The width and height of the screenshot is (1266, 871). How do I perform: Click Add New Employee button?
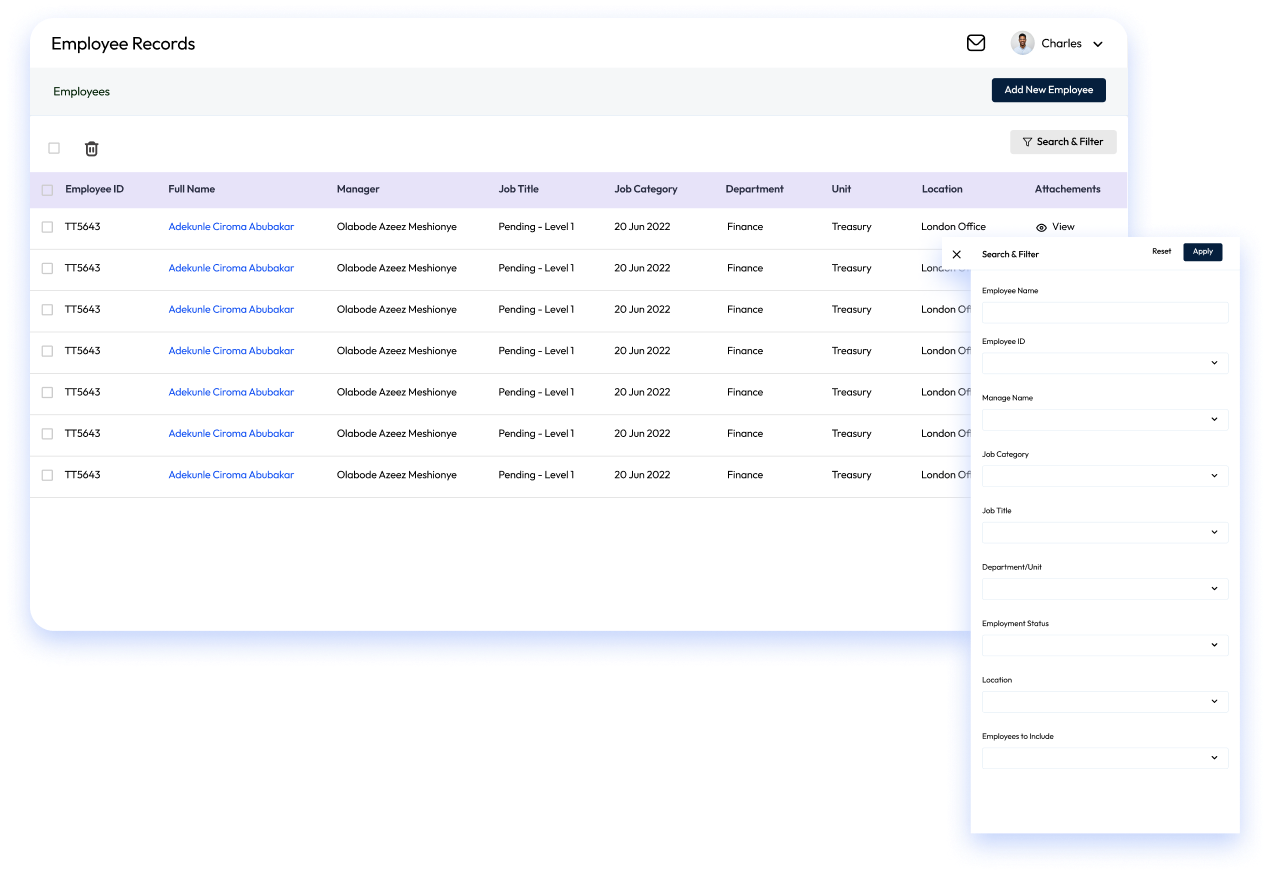click(x=1048, y=90)
